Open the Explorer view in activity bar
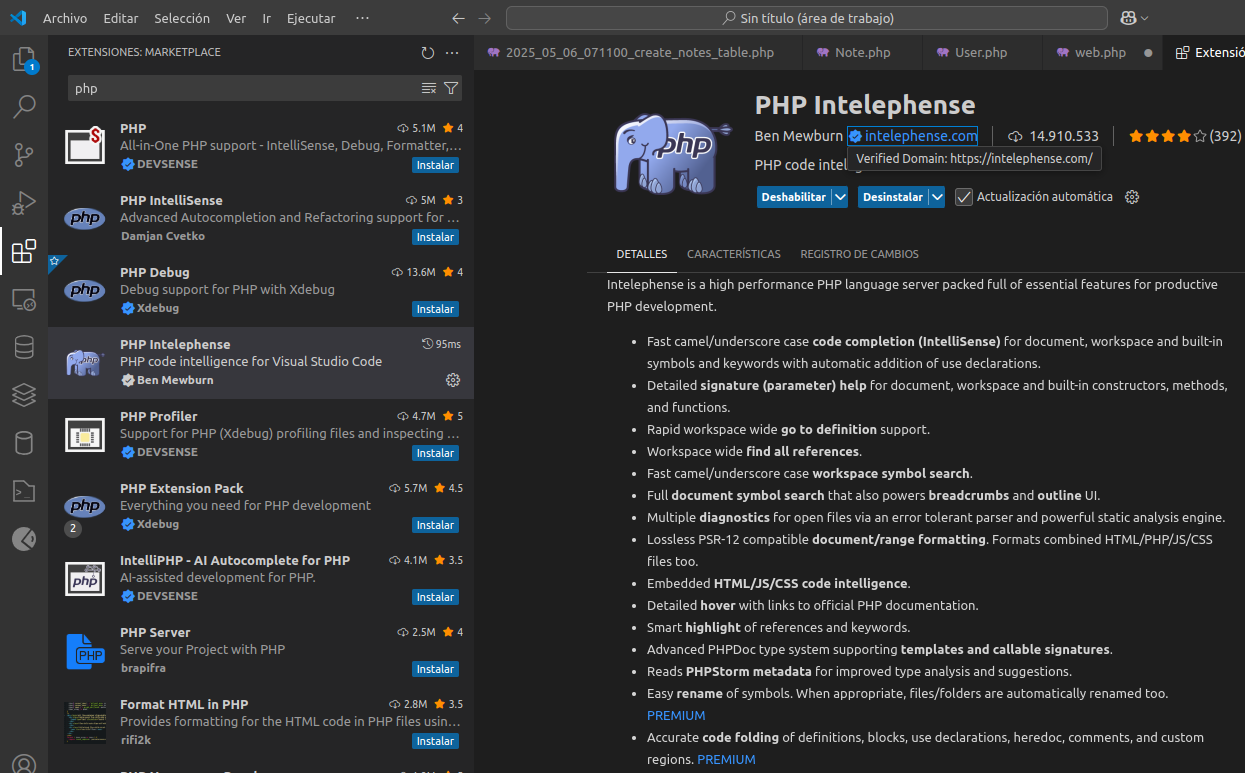The height and width of the screenshot is (773, 1245). pos(24,58)
